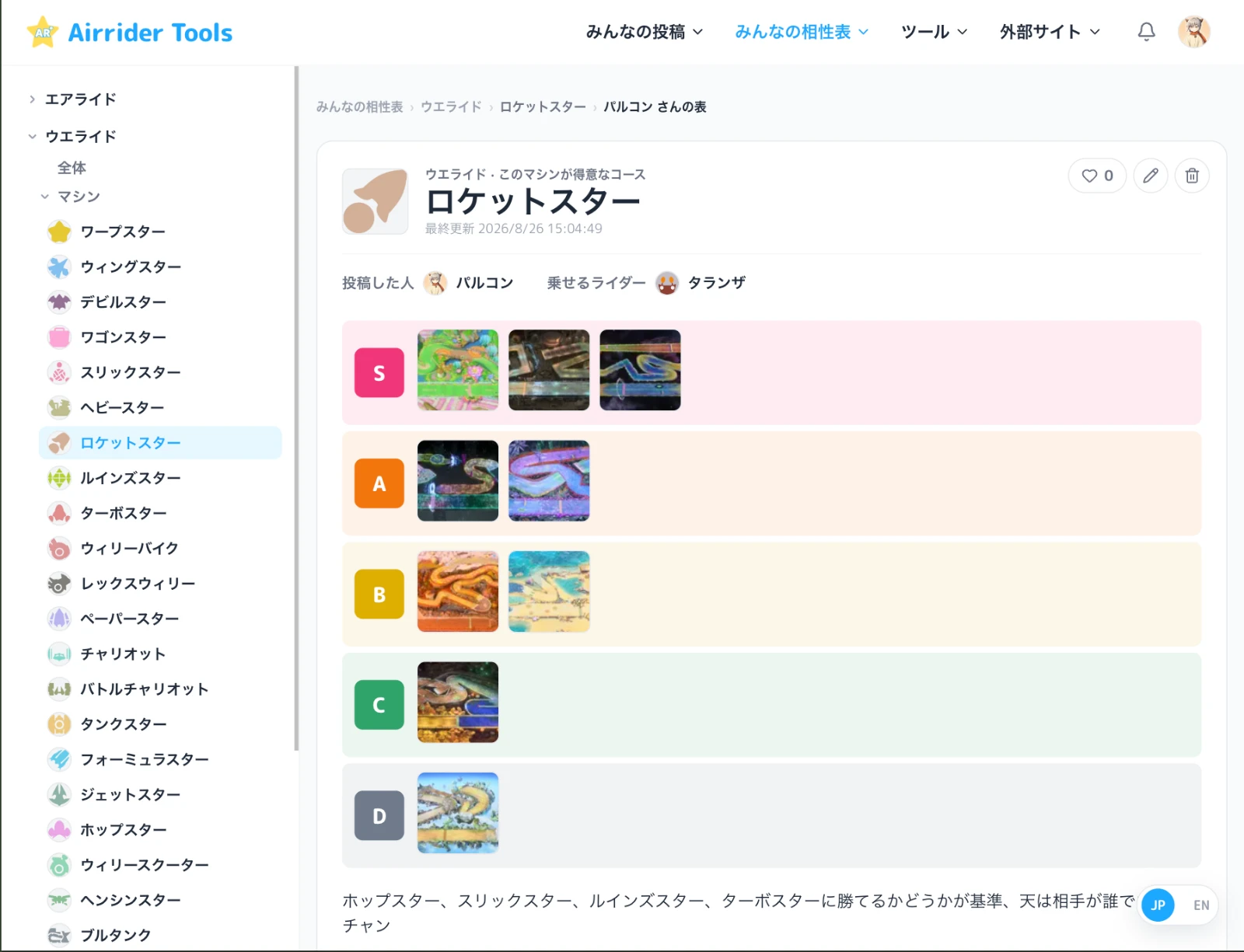Select the スリックスター machine icon
The image size is (1244, 952).
(x=59, y=372)
